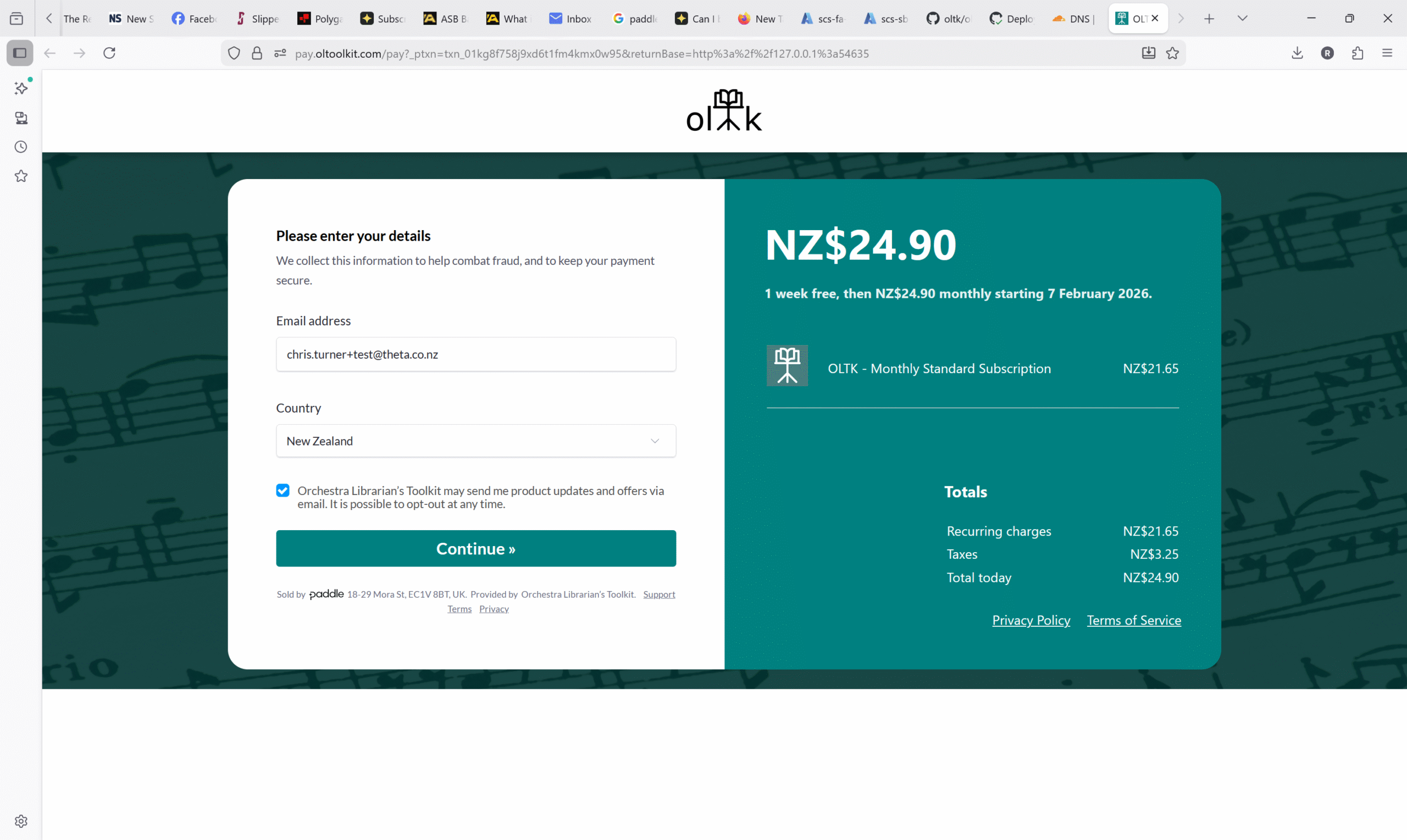Open the hamburger application menu
Viewport: 1407px width, 840px height.
click(1387, 53)
